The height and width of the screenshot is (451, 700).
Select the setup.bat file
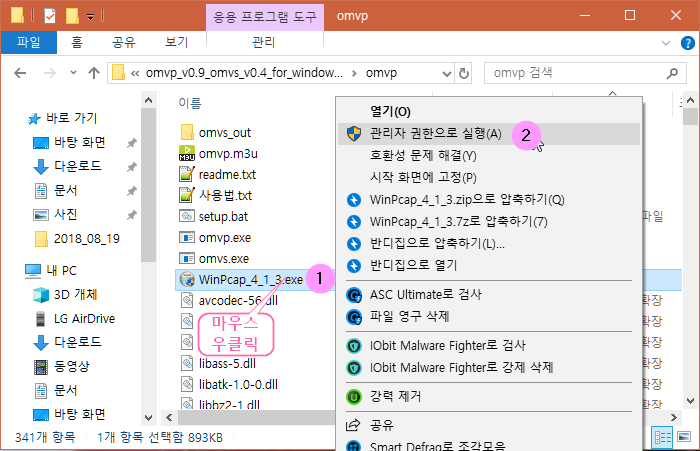tap(223, 217)
